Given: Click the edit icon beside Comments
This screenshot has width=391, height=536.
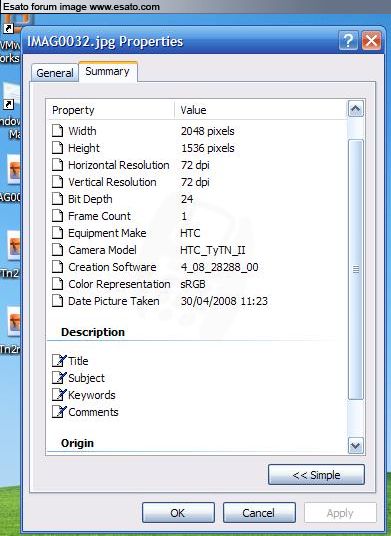Looking at the screenshot, I should pos(59,412).
